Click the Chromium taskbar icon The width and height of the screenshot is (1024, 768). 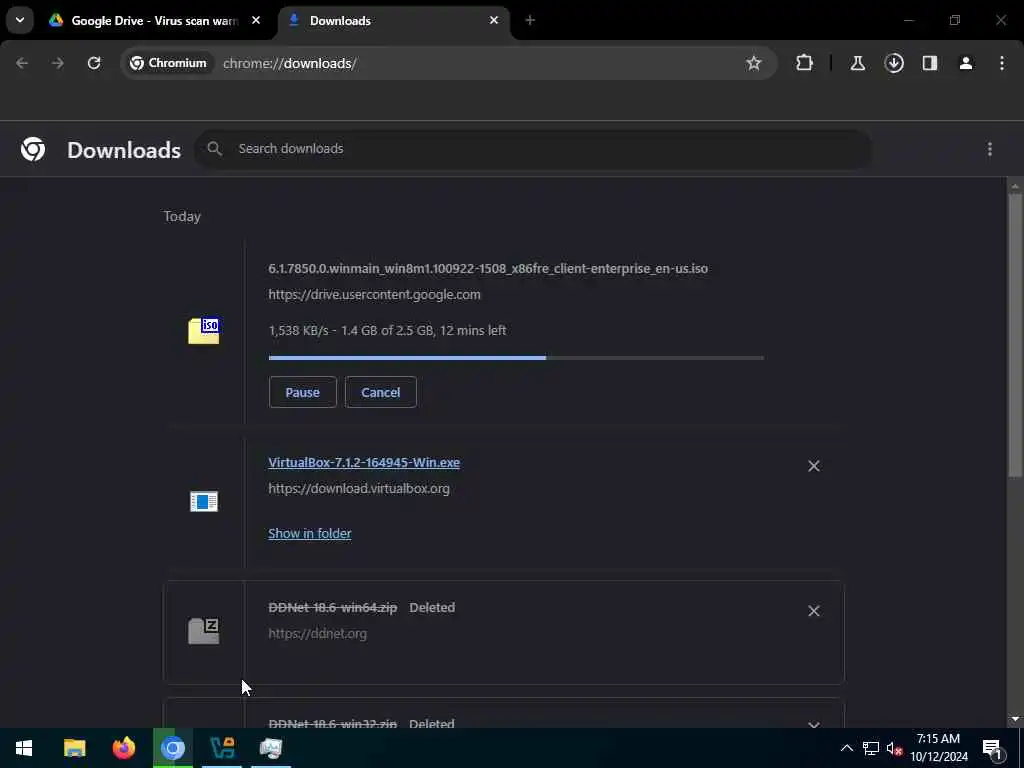point(173,748)
